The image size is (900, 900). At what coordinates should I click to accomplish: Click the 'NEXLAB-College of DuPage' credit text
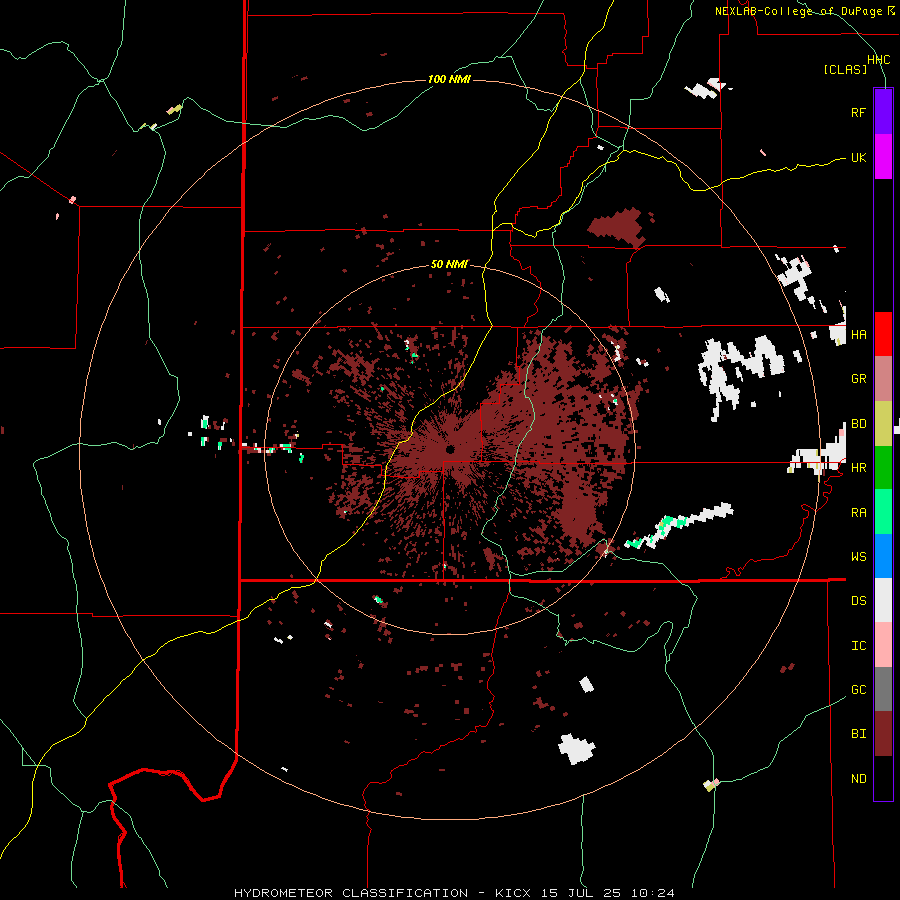click(x=798, y=11)
